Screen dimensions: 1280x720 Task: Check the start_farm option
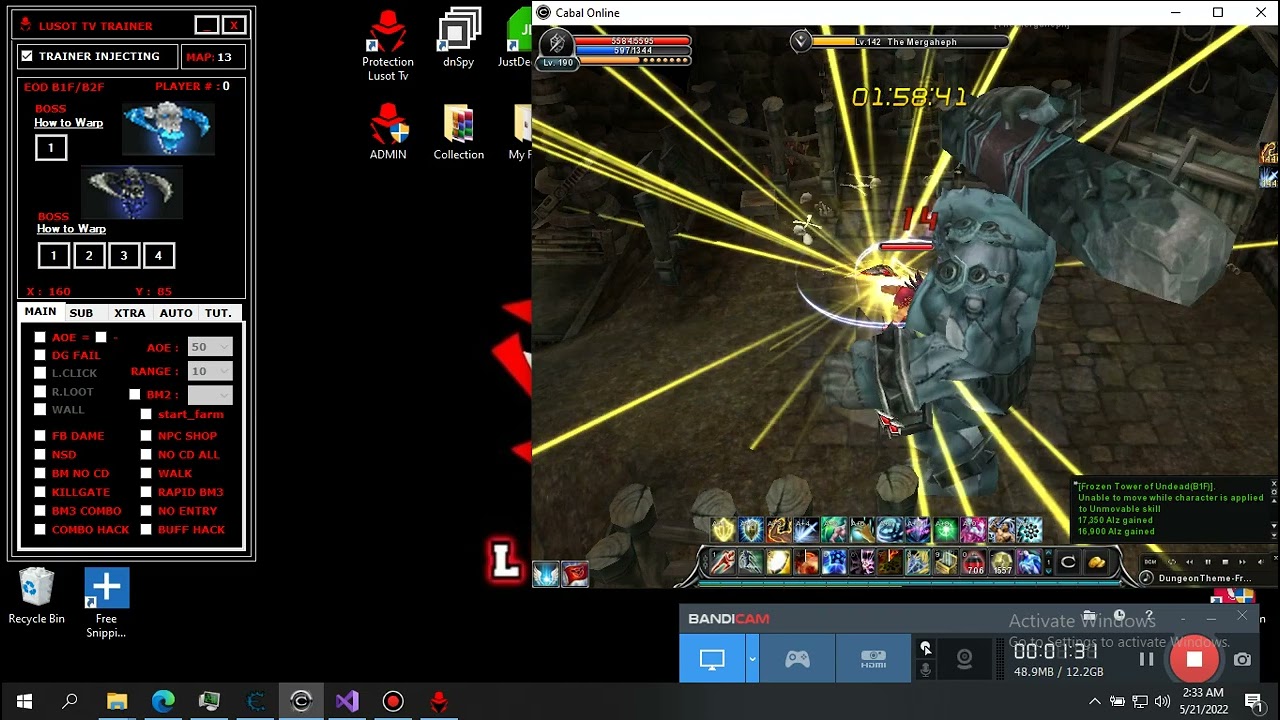coord(146,414)
